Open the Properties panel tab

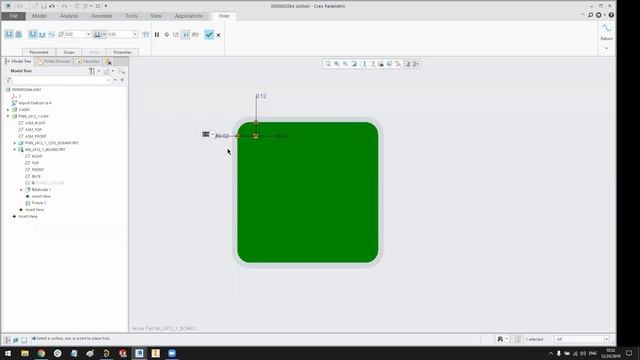122,52
